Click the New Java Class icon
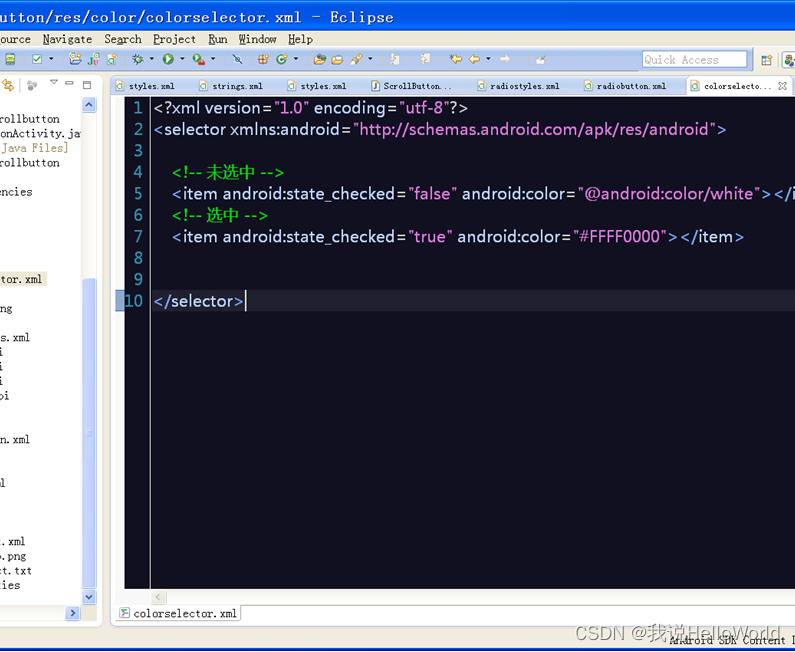The width and height of the screenshot is (795, 652). pos(282,59)
